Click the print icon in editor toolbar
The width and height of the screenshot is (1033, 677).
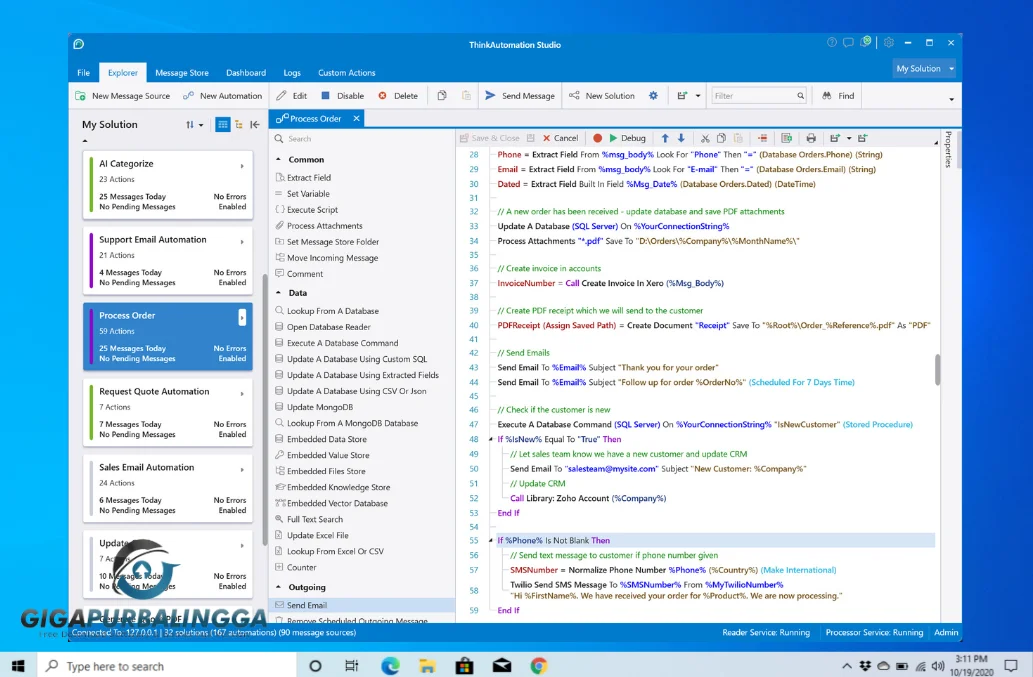coord(811,138)
